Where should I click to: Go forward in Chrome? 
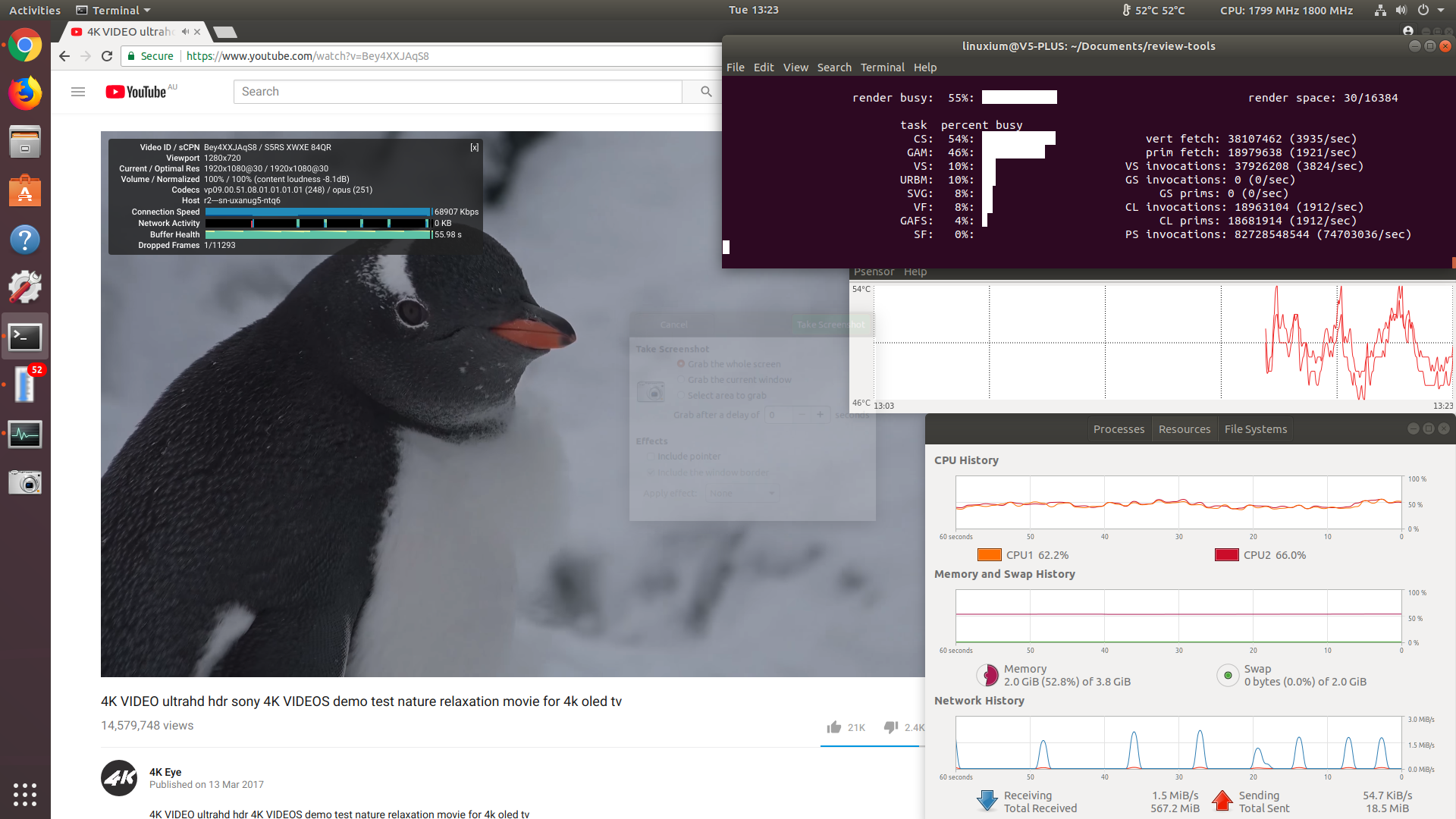coord(86,56)
